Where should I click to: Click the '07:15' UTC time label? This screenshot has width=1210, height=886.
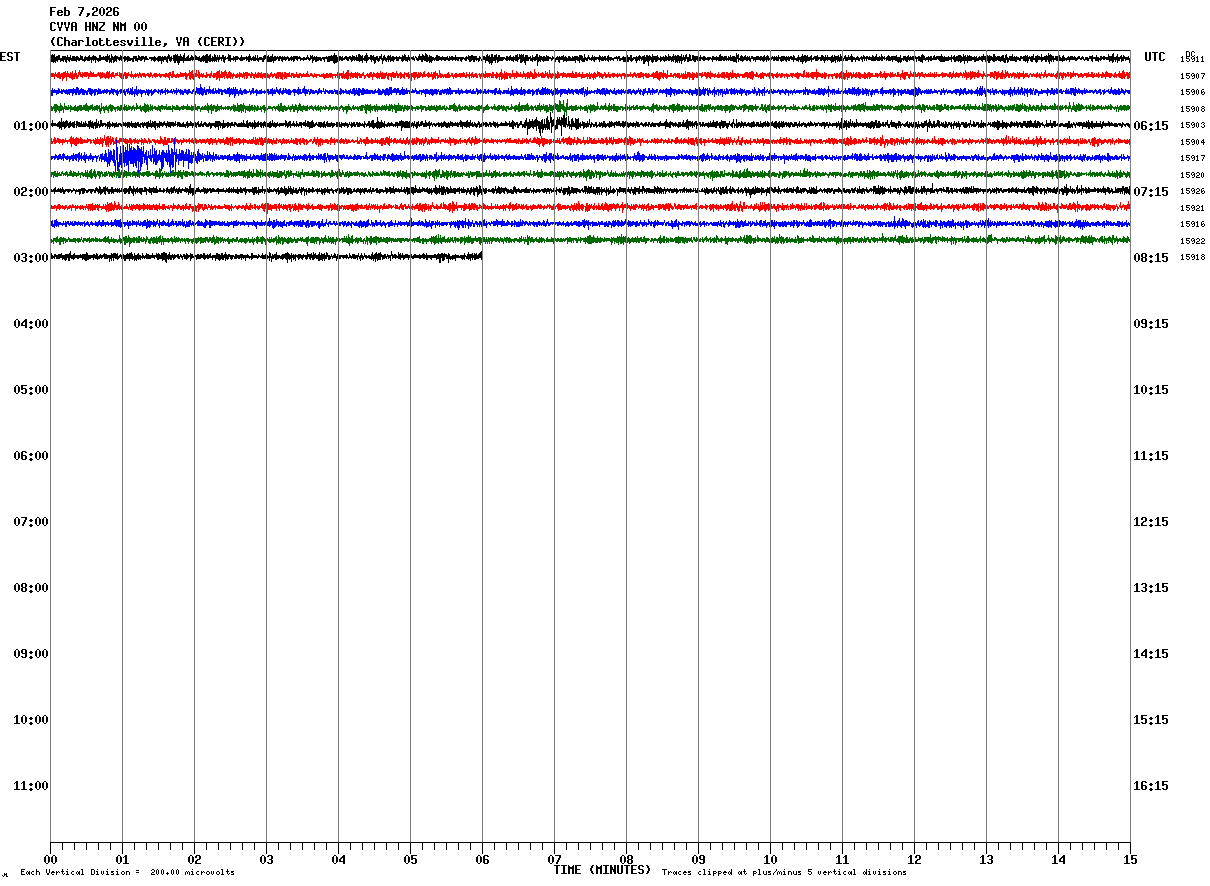(x=1151, y=192)
